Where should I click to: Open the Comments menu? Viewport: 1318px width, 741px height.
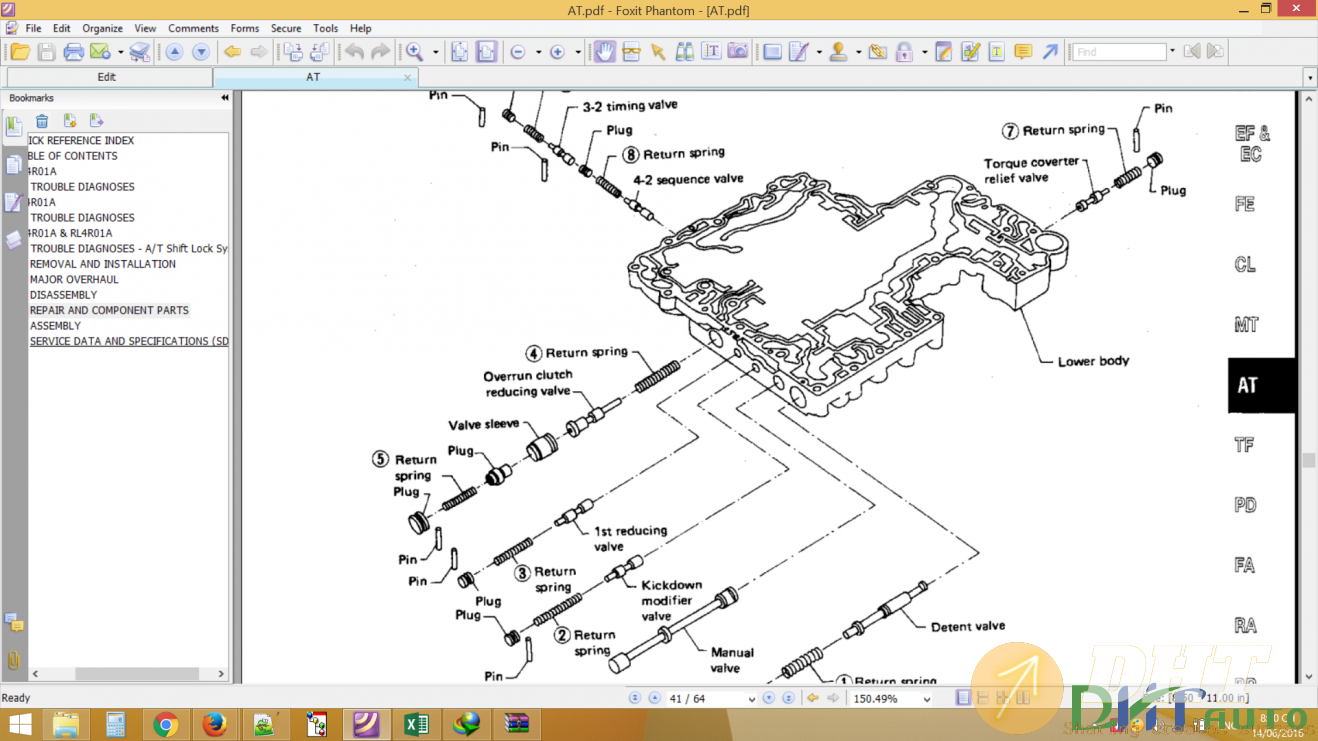(193, 28)
